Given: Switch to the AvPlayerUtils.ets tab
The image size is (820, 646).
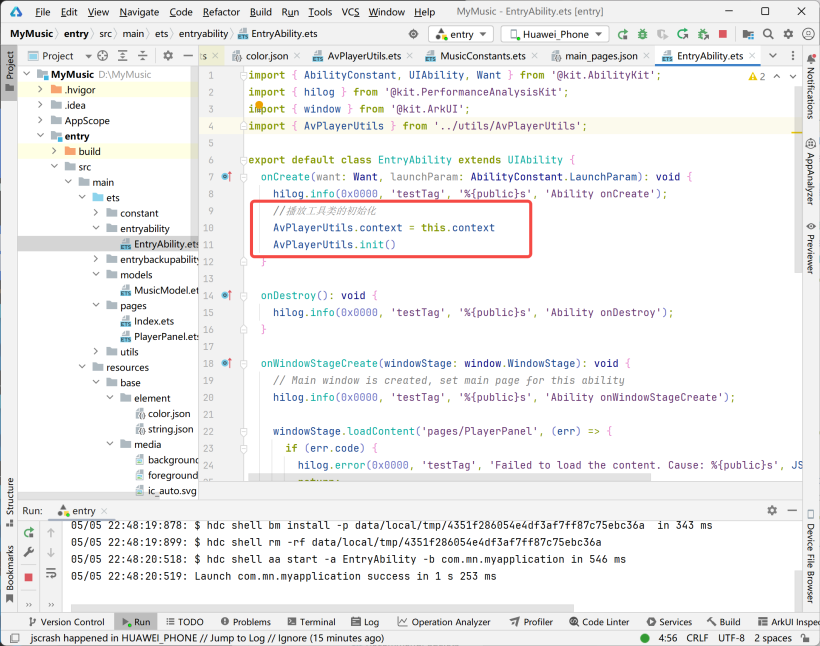Looking at the screenshot, I should (x=364, y=56).
